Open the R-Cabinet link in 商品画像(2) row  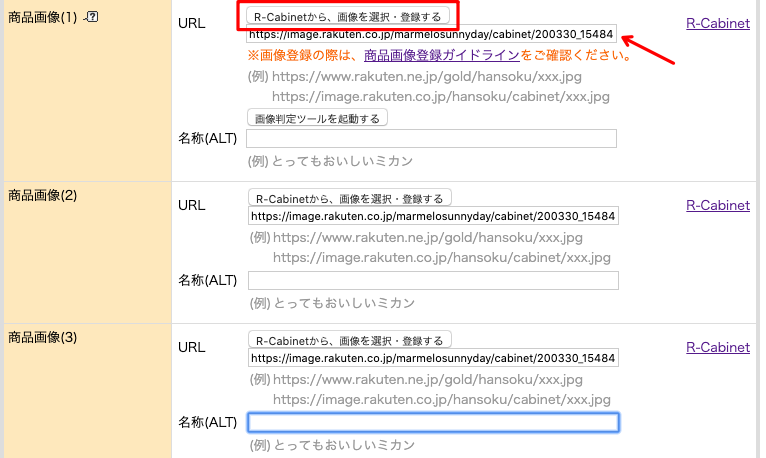coord(717,205)
